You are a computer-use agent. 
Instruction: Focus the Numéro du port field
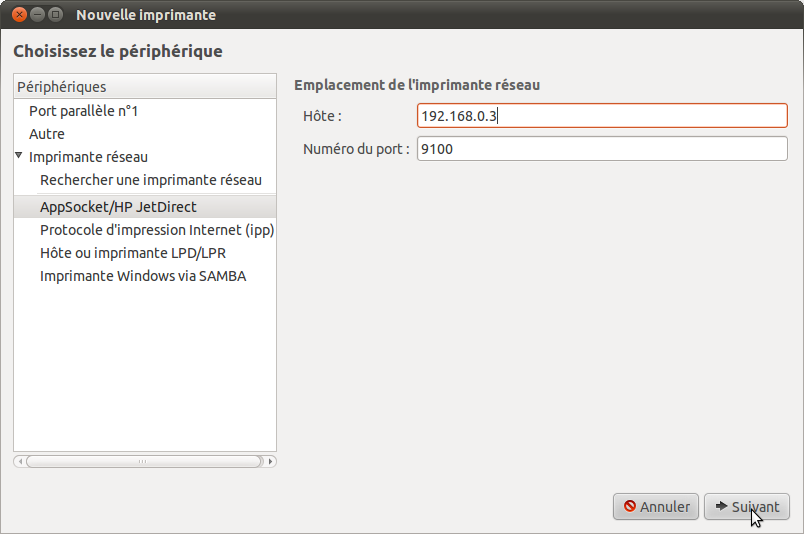(602, 149)
